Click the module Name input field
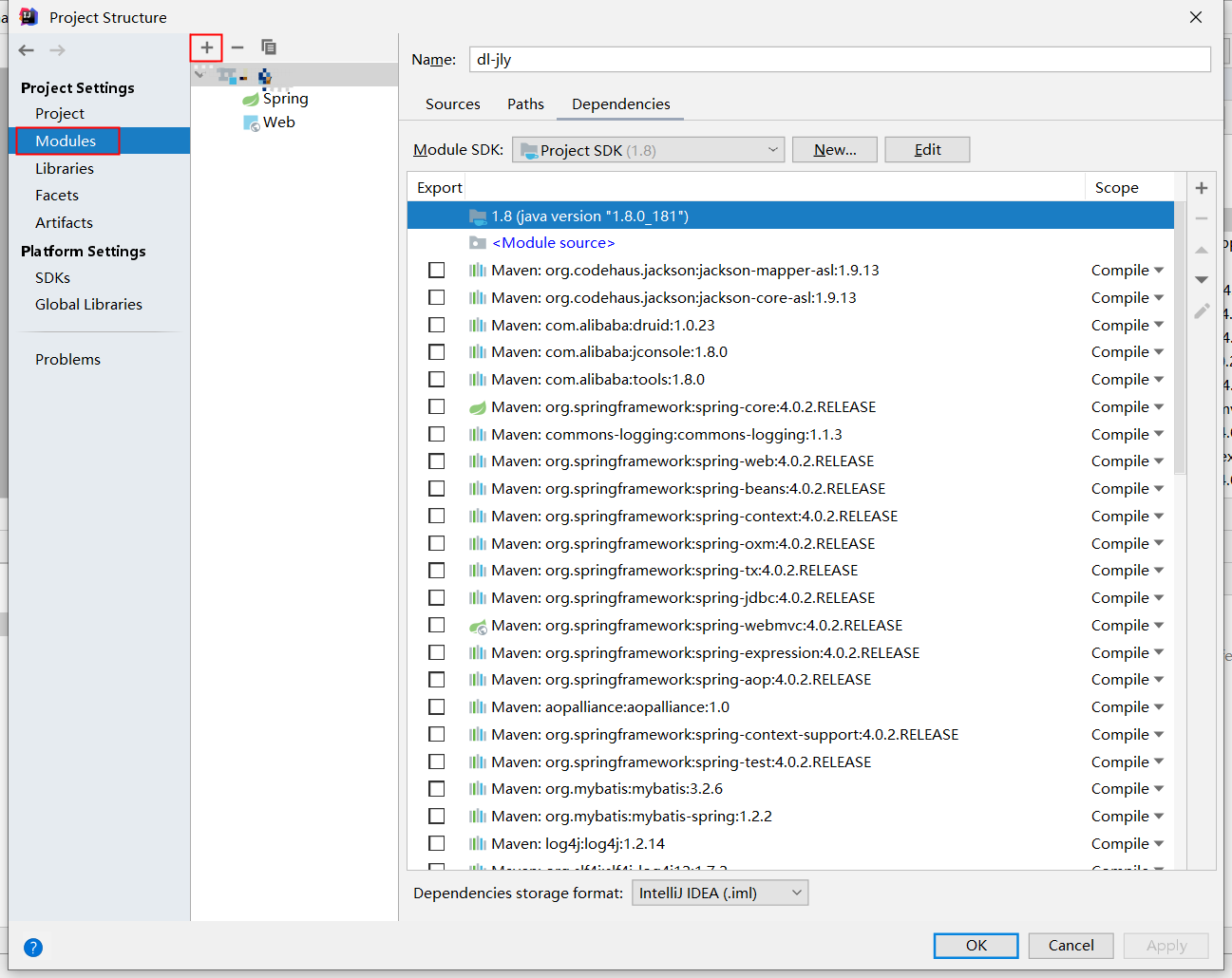Viewport: 1232px width, 978px height. coord(840,60)
